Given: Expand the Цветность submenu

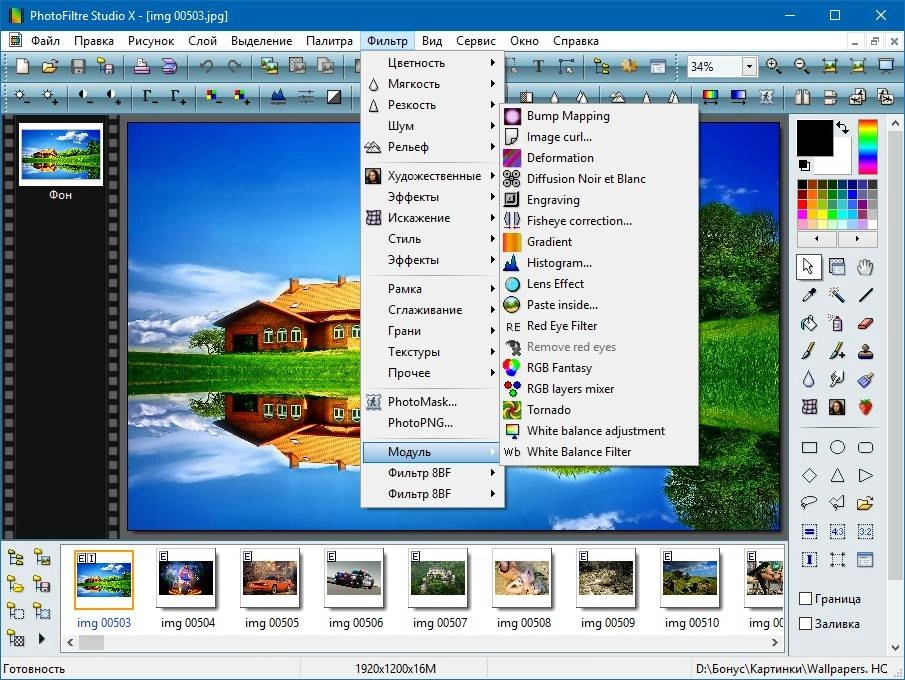Looking at the screenshot, I should tap(433, 63).
